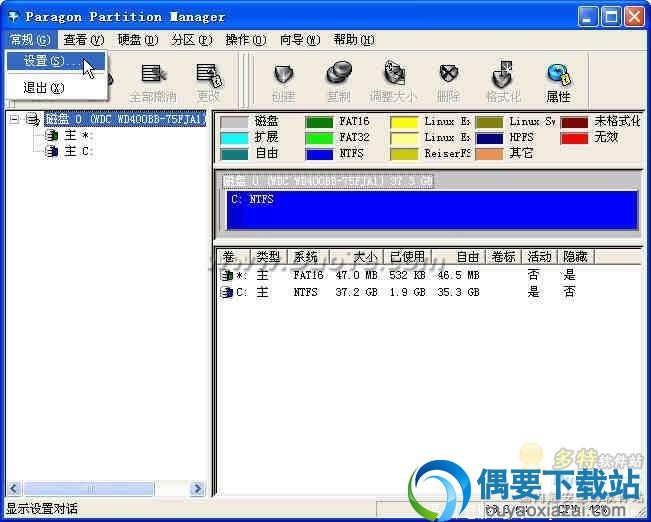Click the volume icon in the FAT16 table row
This screenshot has width=651, height=522.
(227, 275)
